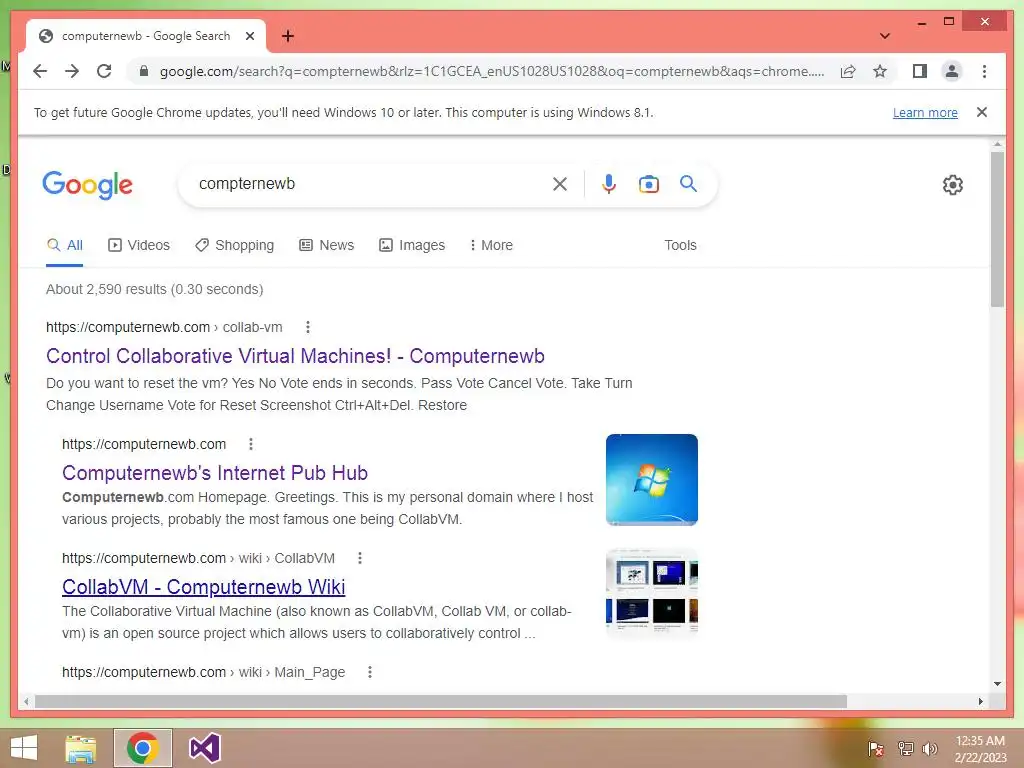This screenshot has width=1024, height=768.
Task: Open options for computernewb.com homepage result
Action: [251, 444]
